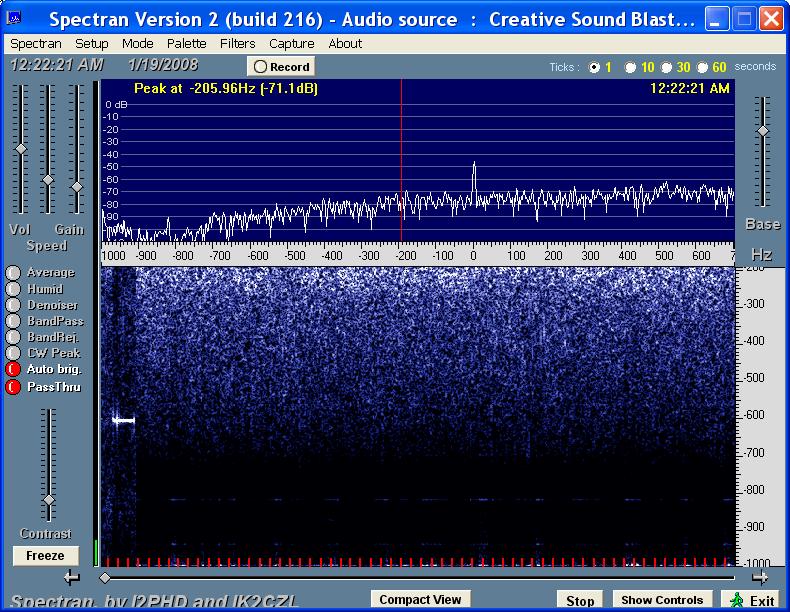This screenshot has width=790, height=612.
Task: Minimize the Spectran window
Action: (716, 19)
